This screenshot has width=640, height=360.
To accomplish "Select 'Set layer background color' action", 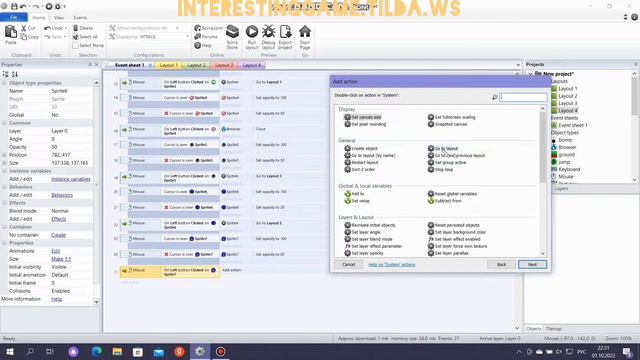I will (x=457, y=232).
